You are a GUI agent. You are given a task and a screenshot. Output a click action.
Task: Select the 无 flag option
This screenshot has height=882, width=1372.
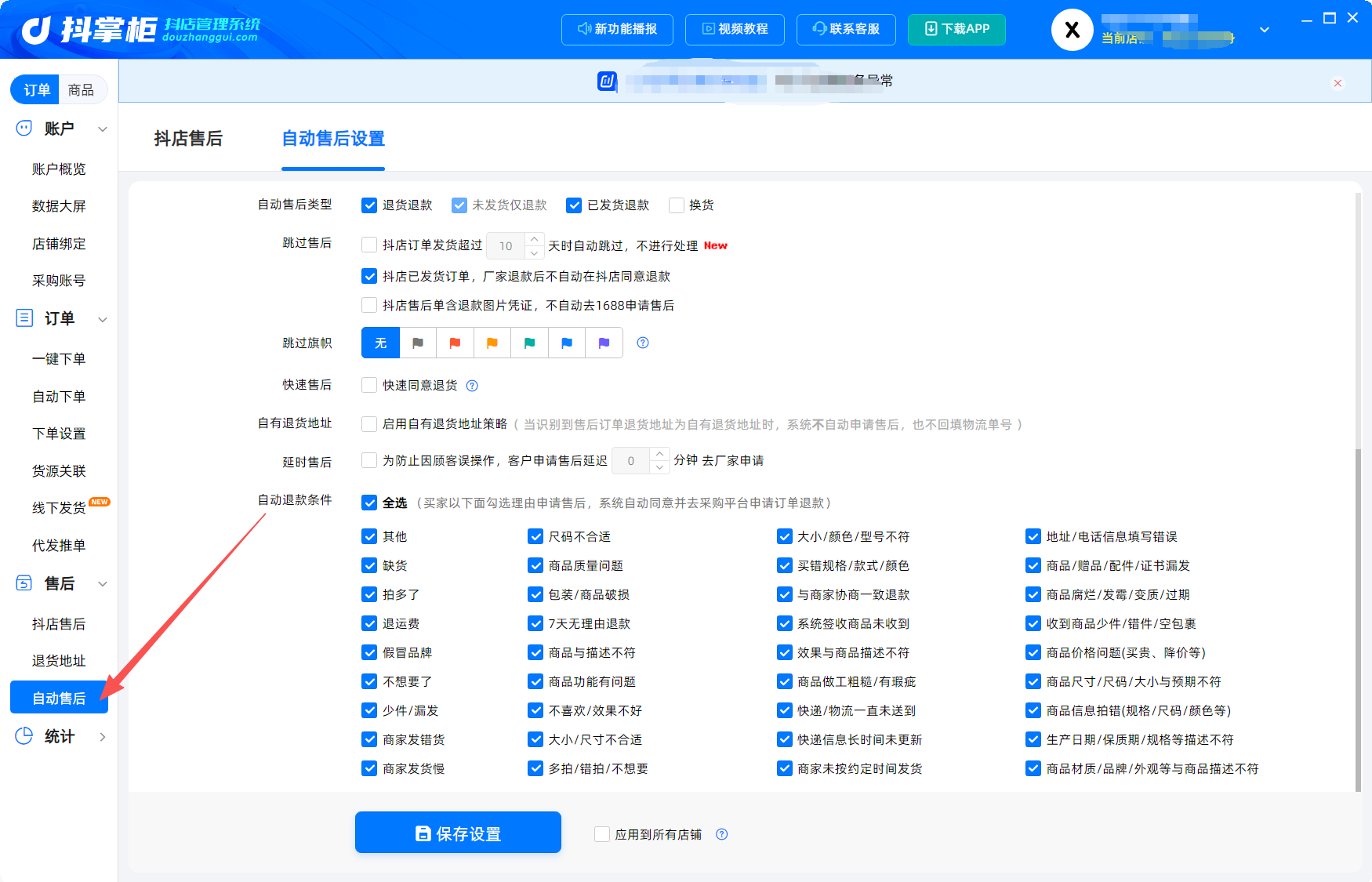point(381,343)
